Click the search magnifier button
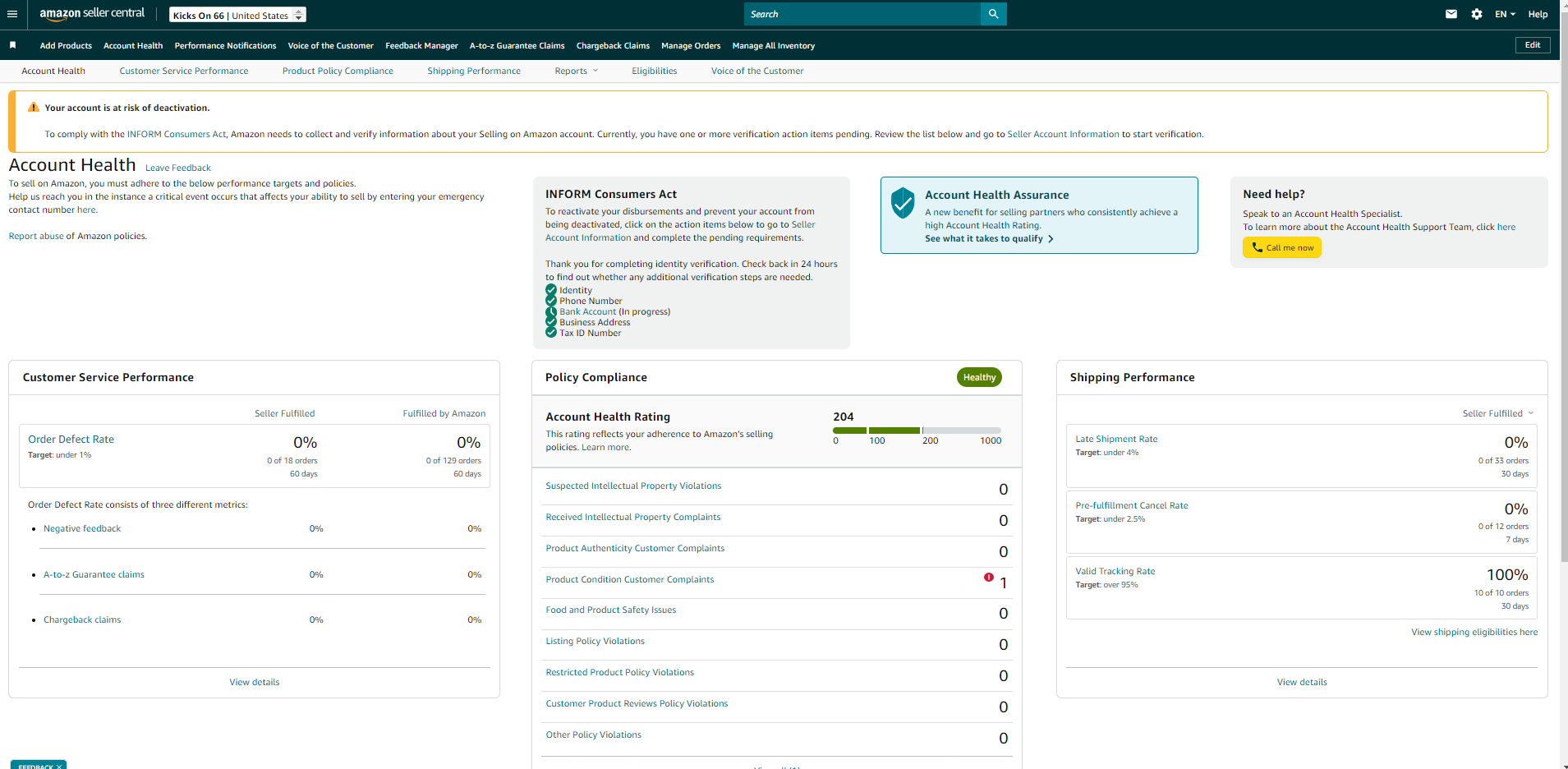This screenshot has height=769, width=1568. (993, 14)
